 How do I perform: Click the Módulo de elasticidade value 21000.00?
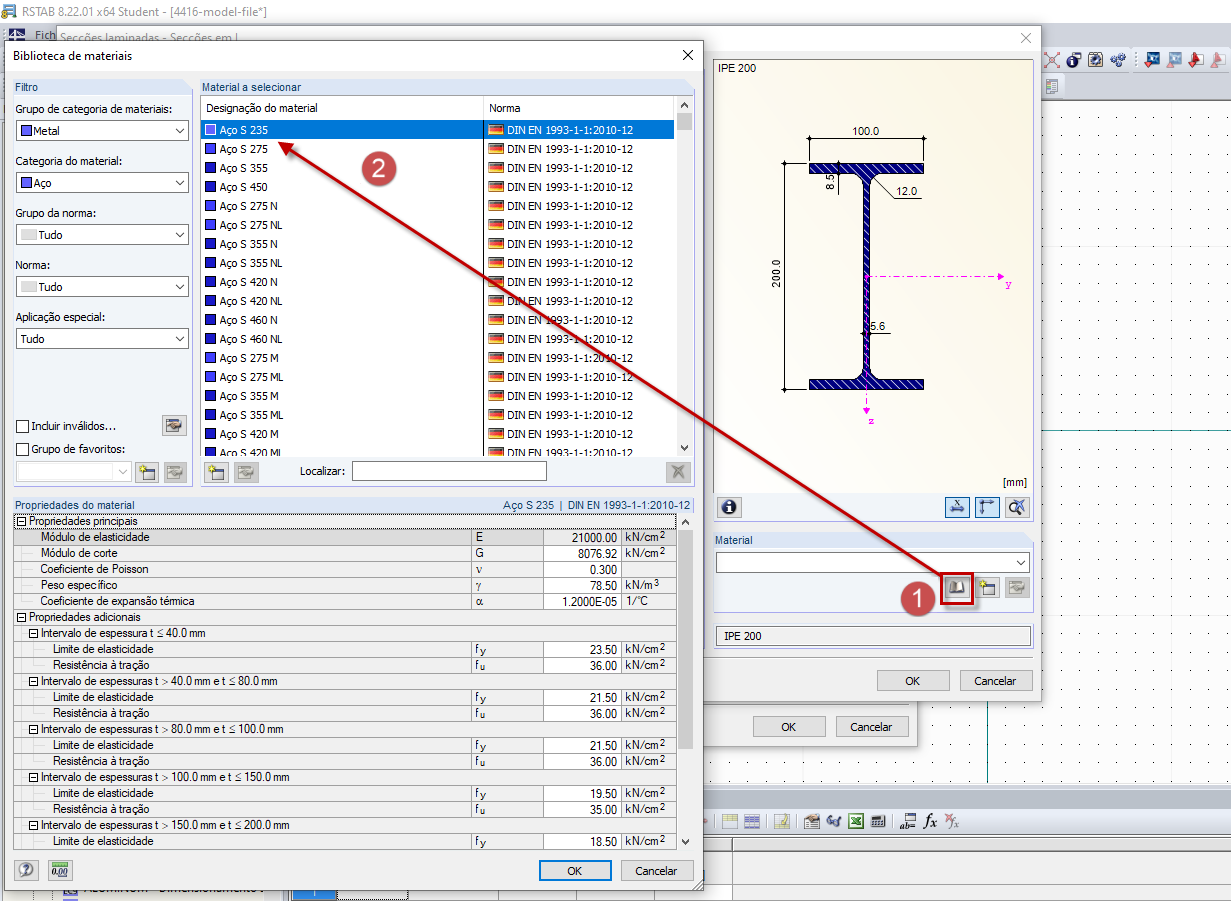(583, 538)
